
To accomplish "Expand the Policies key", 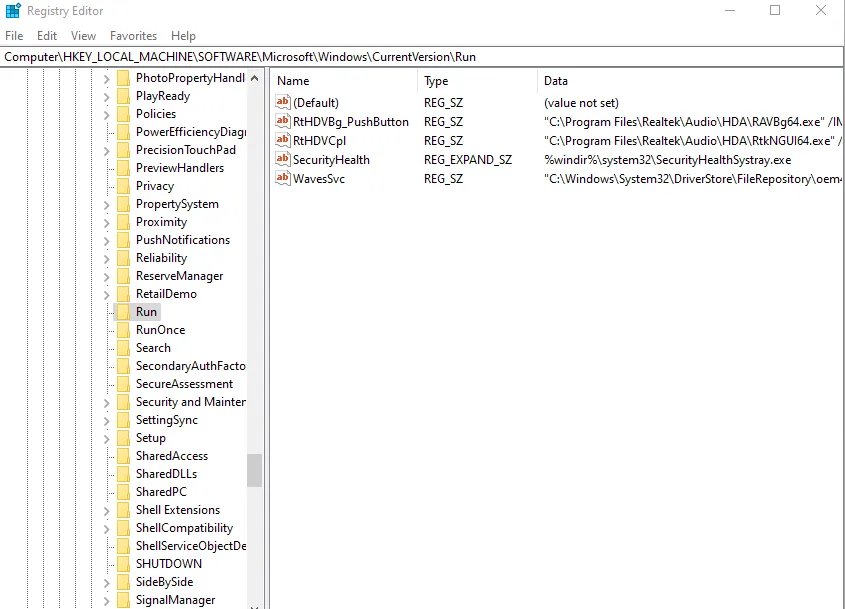I will [x=107, y=114].
